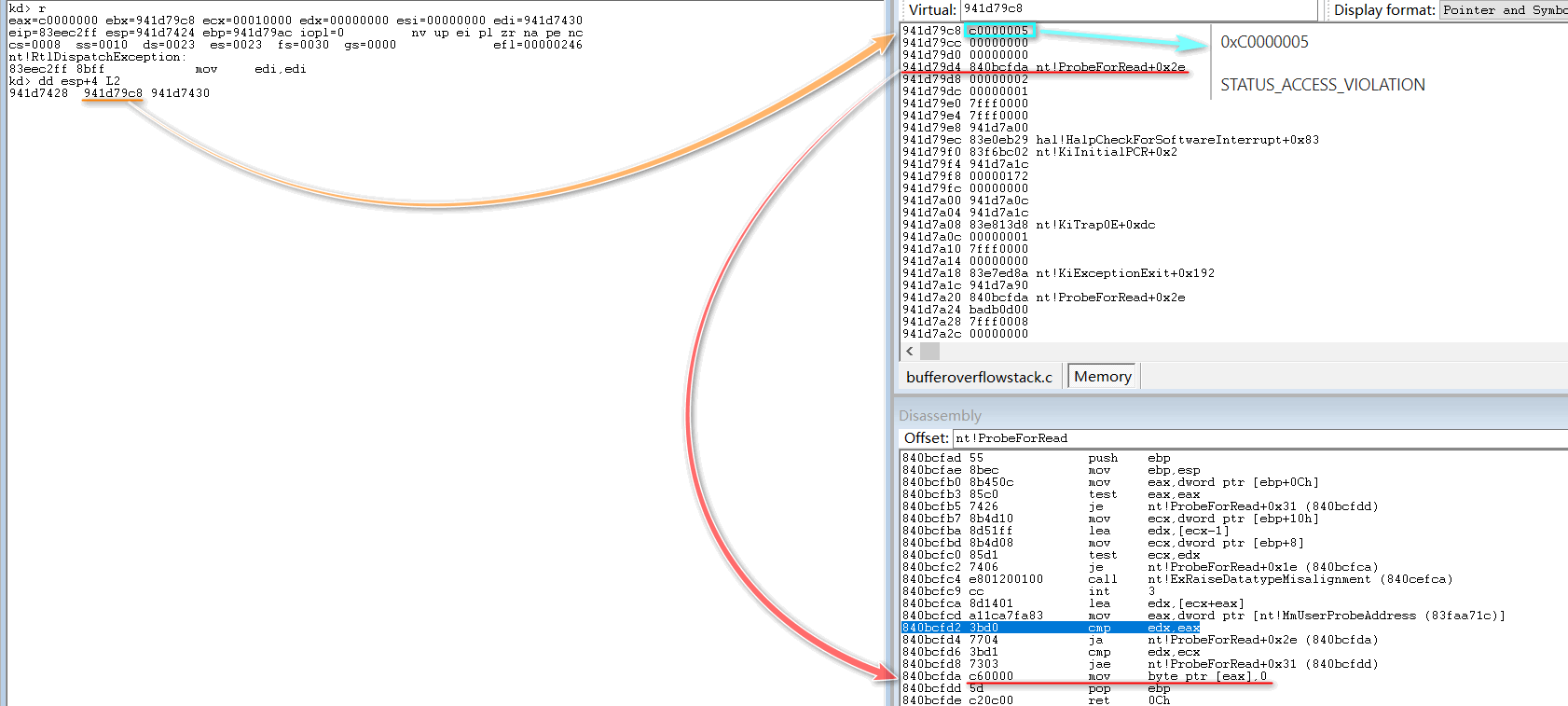Click the nt!RtlDispatchException label in command output
Viewport: 1568px width, 706px height.
tap(97, 57)
